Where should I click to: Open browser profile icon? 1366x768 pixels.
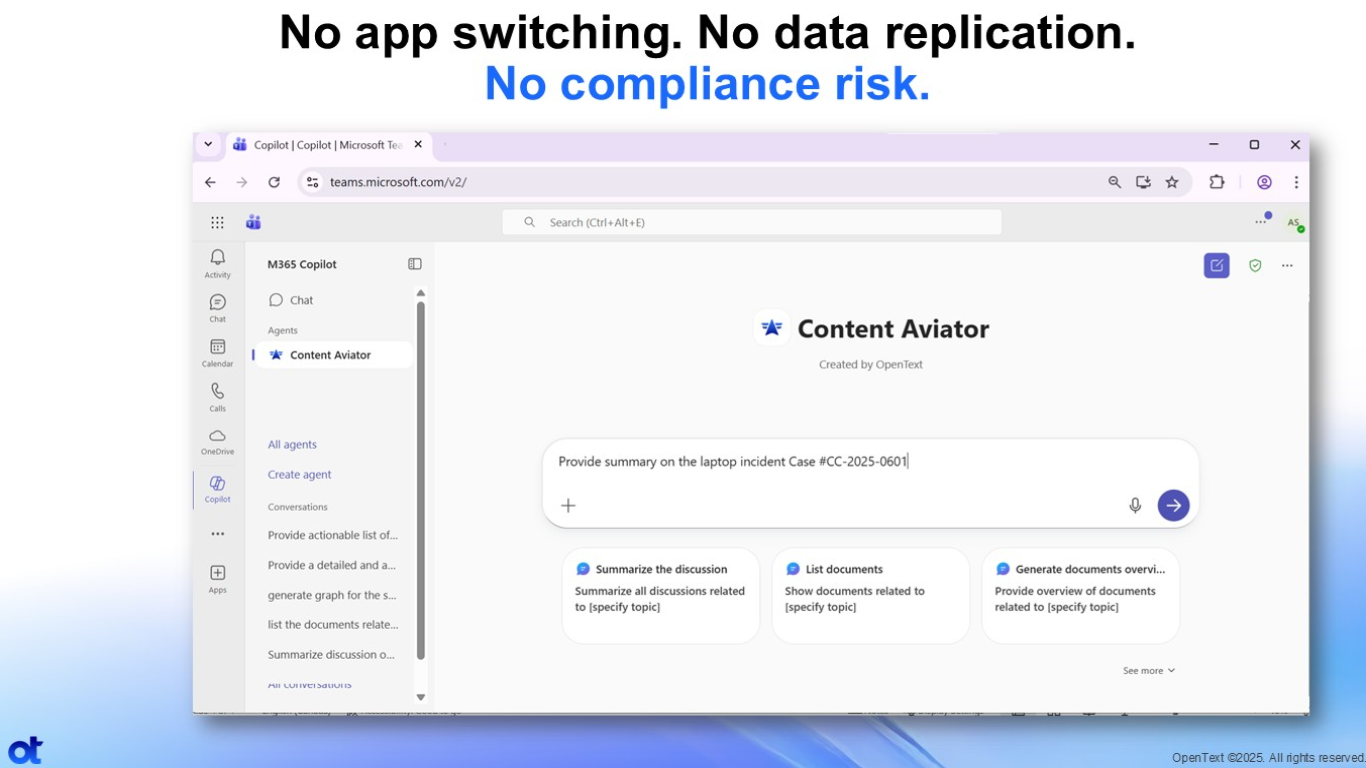pos(1264,182)
